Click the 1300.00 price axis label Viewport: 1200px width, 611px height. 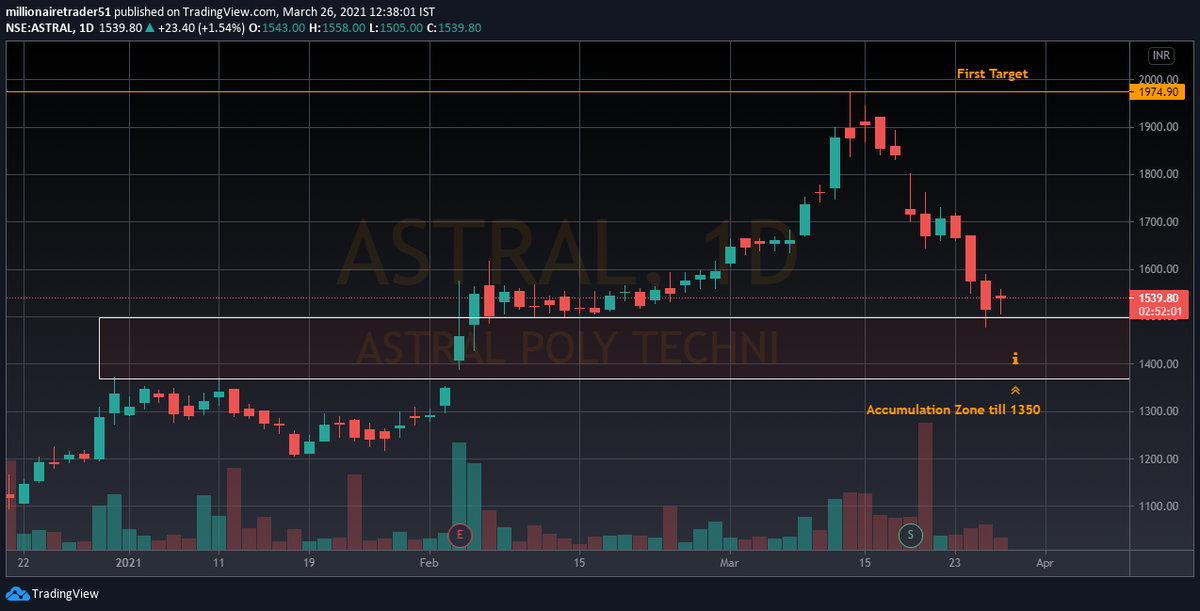point(1157,412)
